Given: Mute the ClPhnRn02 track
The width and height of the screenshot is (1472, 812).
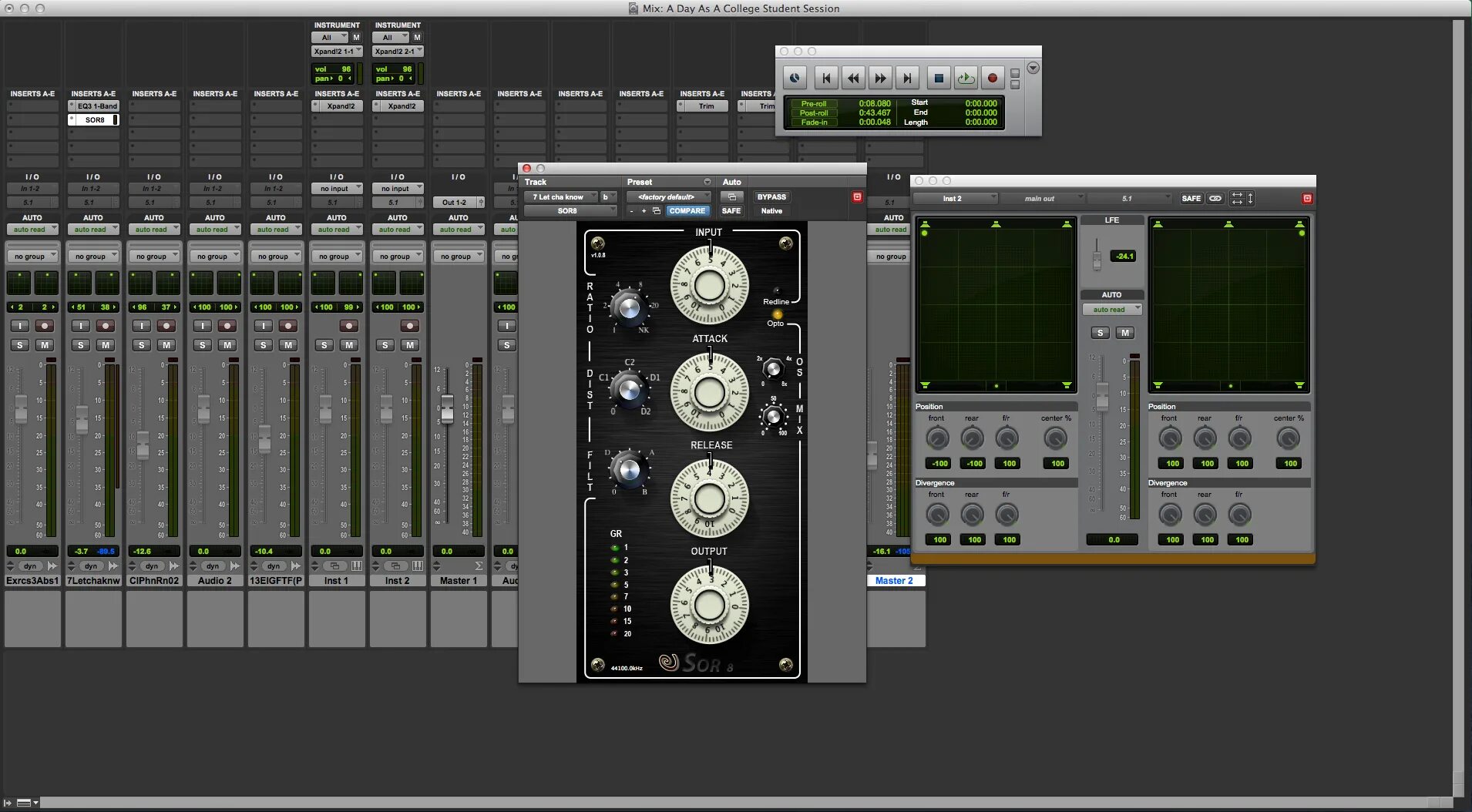Looking at the screenshot, I should pos(166,345).
